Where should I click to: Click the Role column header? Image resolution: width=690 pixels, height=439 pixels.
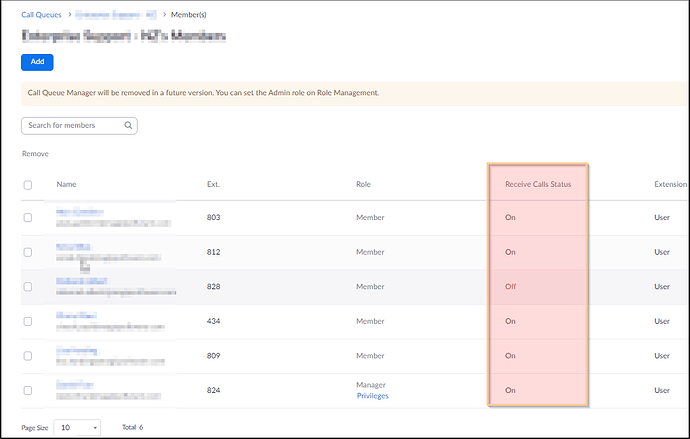pos(363,184)
